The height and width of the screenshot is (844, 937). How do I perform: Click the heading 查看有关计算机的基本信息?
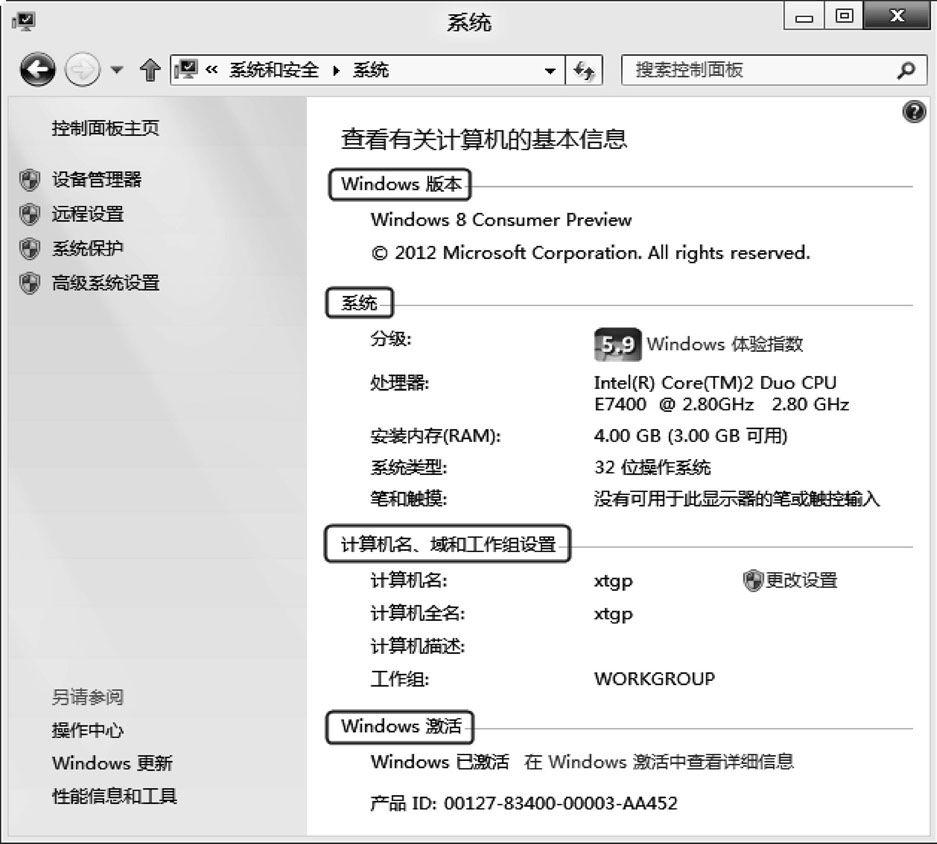[484, 139]
